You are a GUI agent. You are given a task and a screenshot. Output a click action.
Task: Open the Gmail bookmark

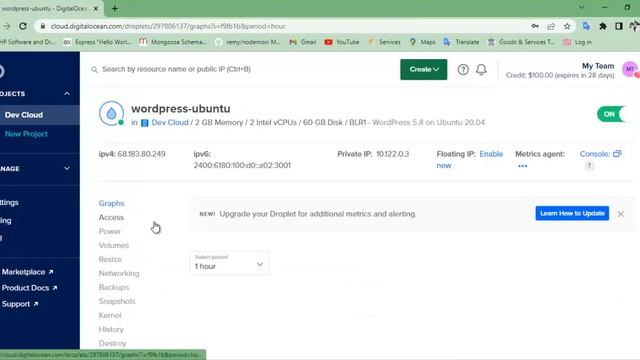tap(302, 42)
